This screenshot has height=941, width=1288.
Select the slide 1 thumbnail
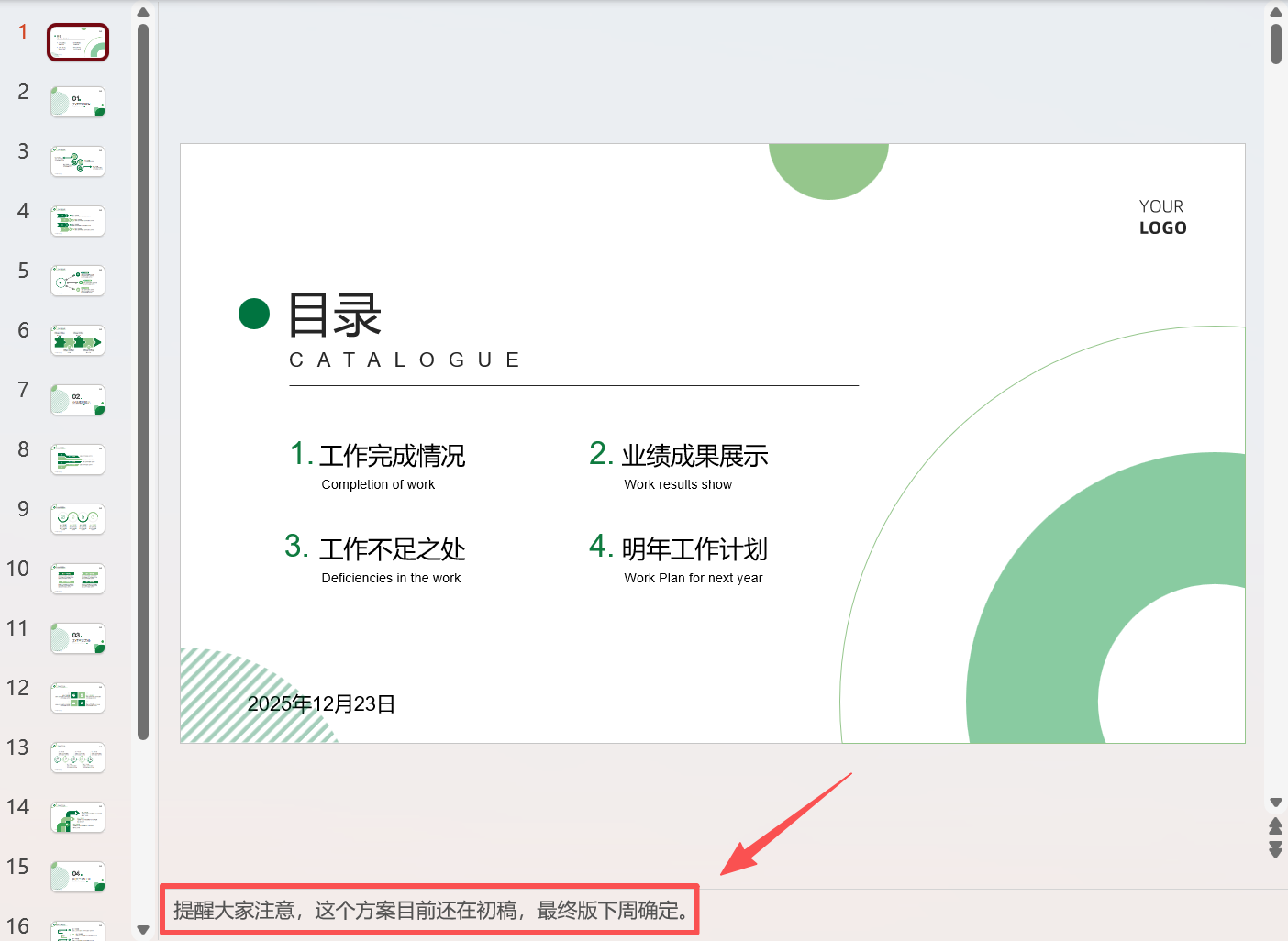tap(77, 41)
